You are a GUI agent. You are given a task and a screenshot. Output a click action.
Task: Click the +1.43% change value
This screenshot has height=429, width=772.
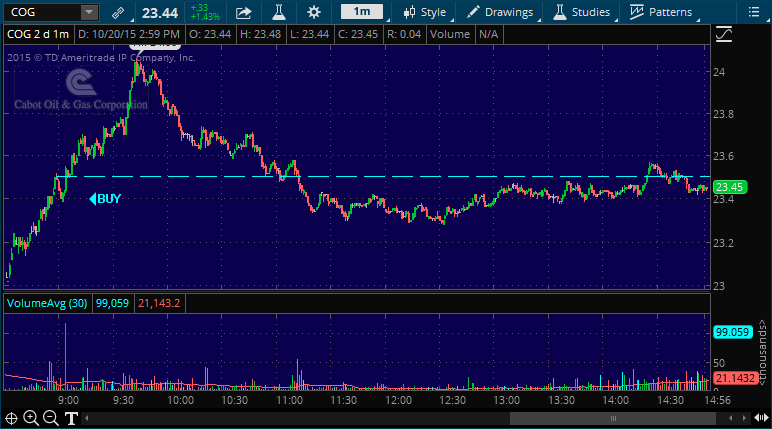click(x=205, y=17)
